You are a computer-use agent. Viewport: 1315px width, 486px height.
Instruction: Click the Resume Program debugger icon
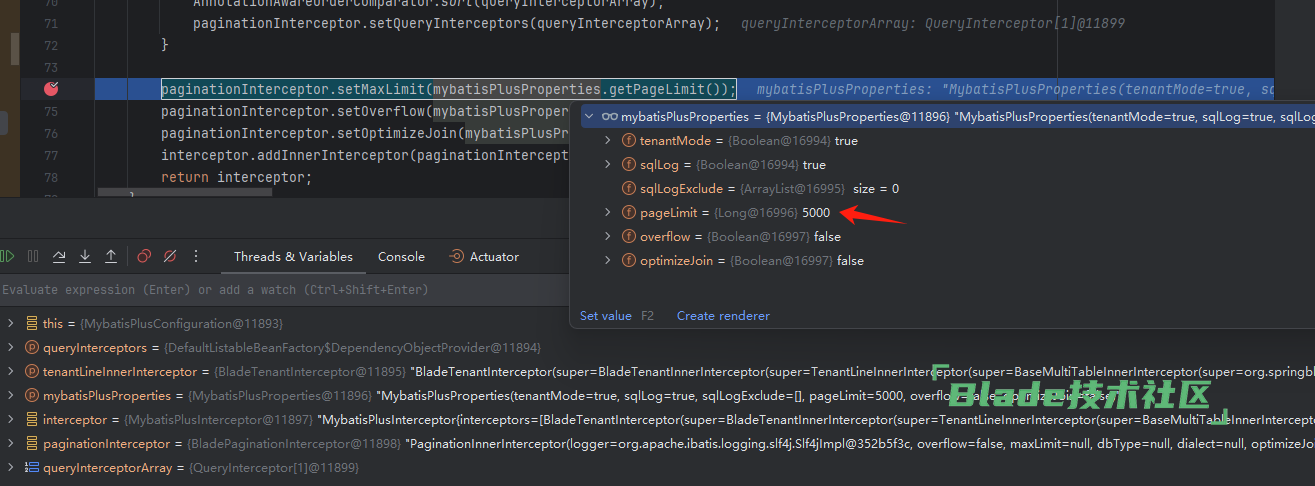pos(8,257)
